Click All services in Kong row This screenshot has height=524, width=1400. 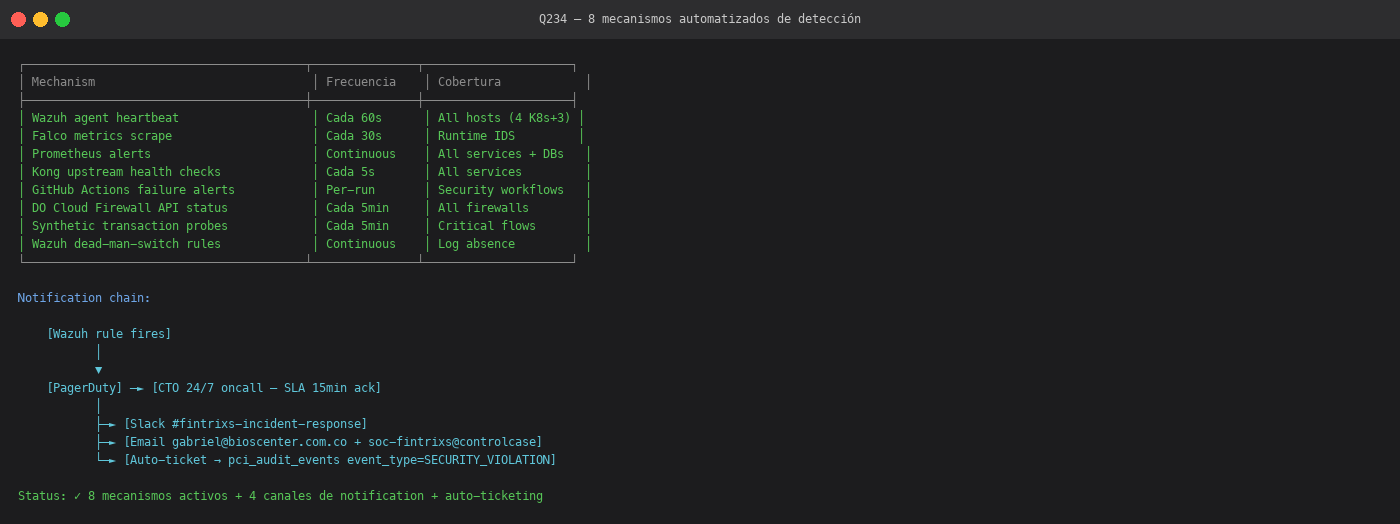tap(480, 172)
